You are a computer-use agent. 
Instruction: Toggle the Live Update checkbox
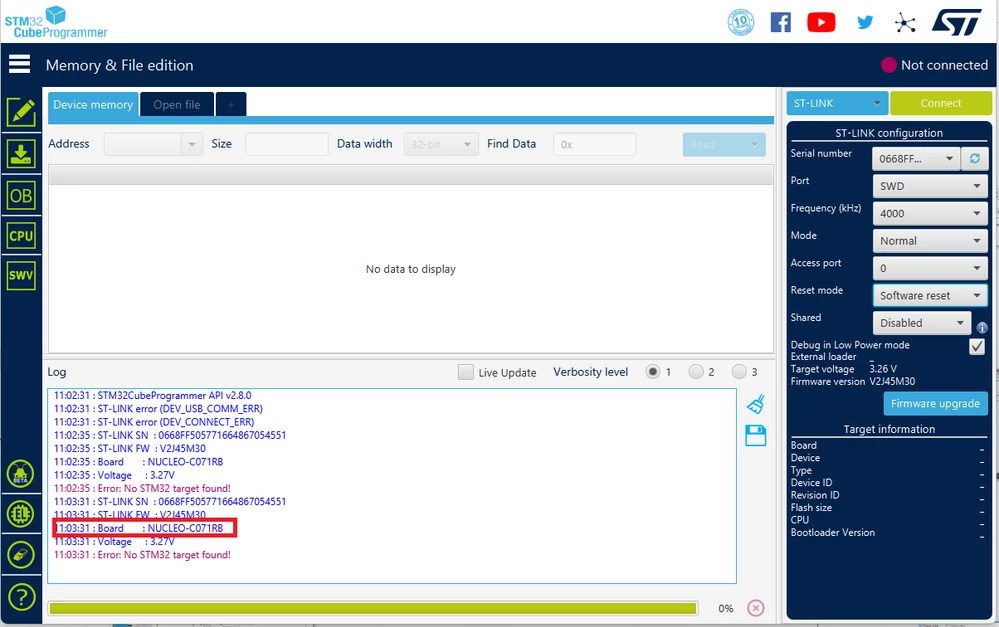pos(466,372)
